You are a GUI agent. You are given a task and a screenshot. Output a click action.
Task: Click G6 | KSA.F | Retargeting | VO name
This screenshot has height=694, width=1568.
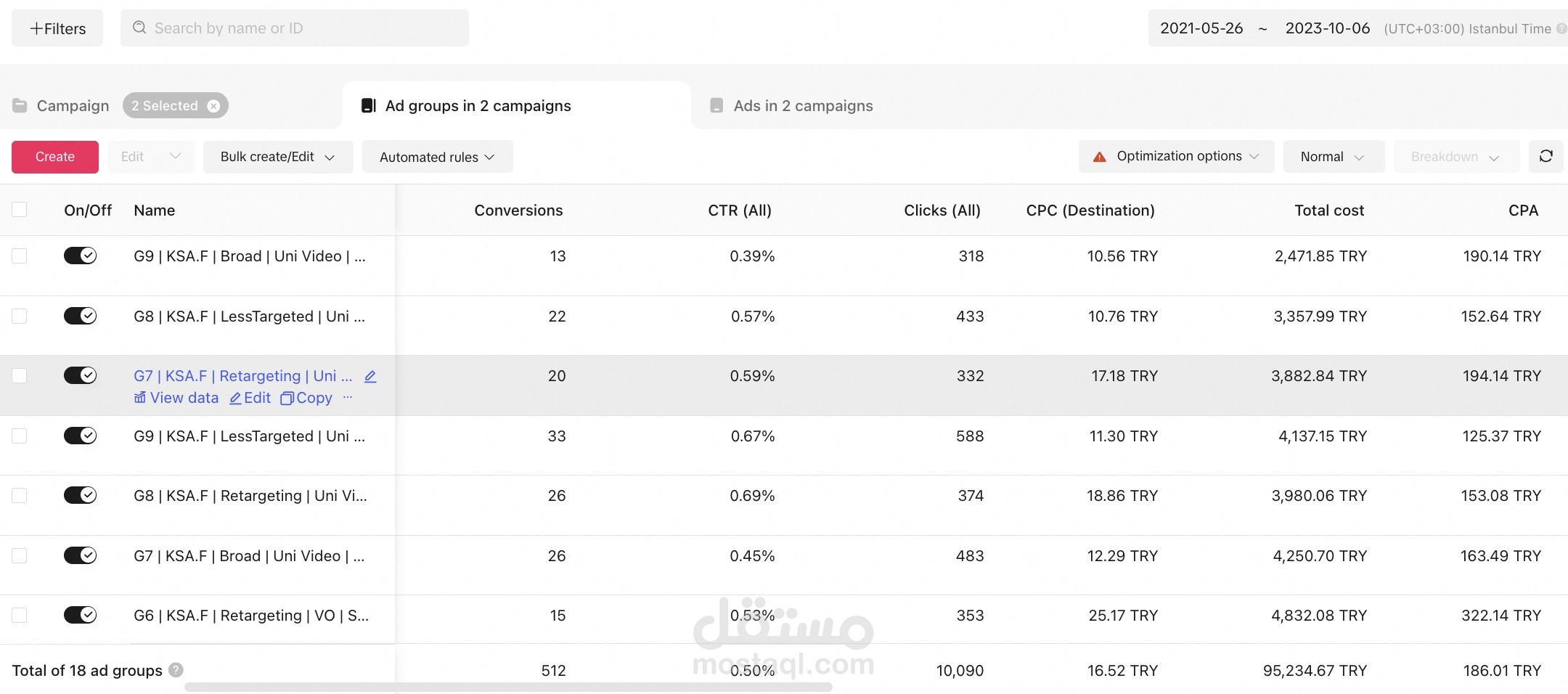251,616
